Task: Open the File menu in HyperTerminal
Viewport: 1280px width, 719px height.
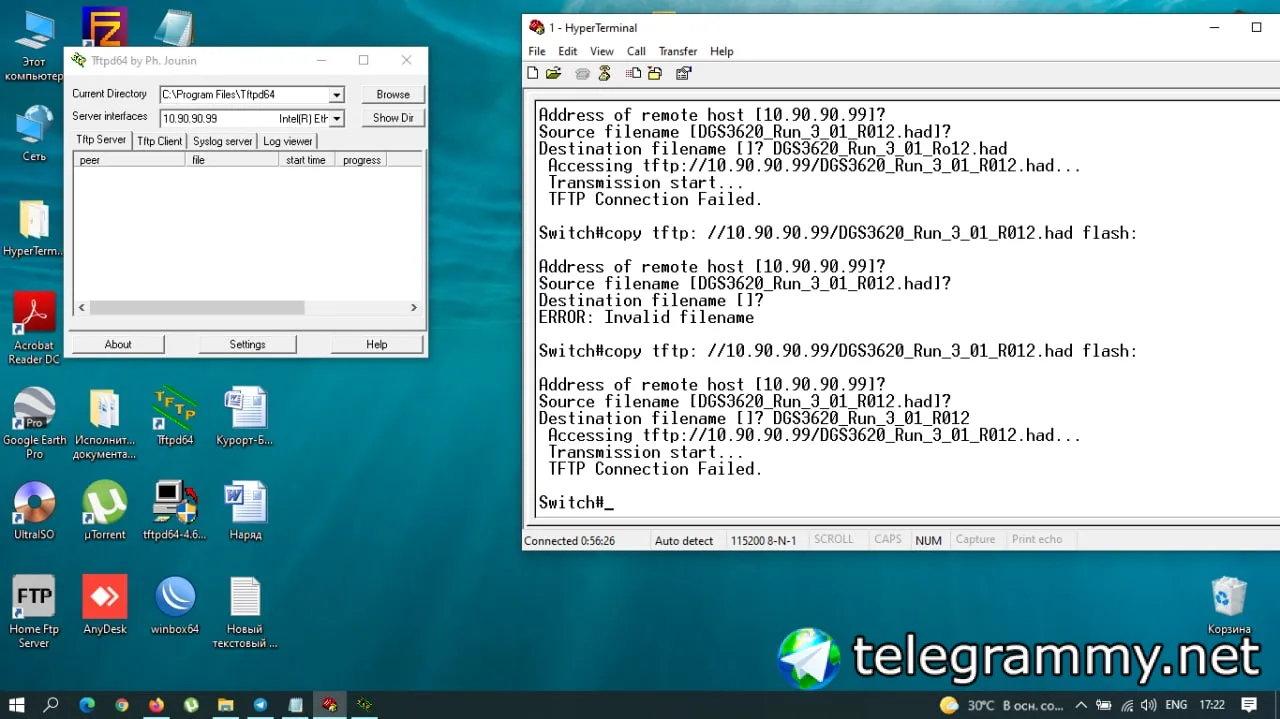Action: point(537,51)
